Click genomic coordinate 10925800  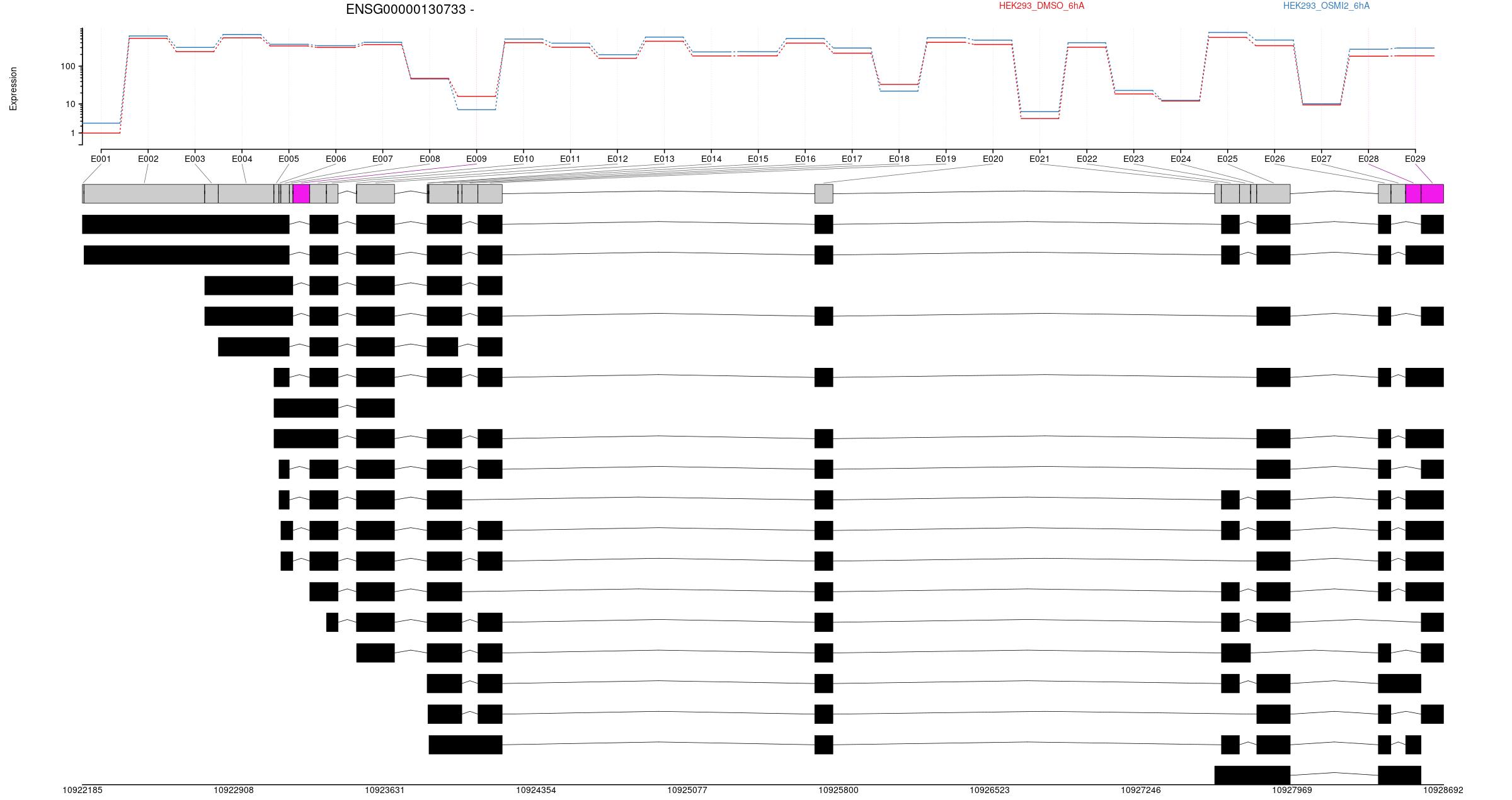click(839, 790)
